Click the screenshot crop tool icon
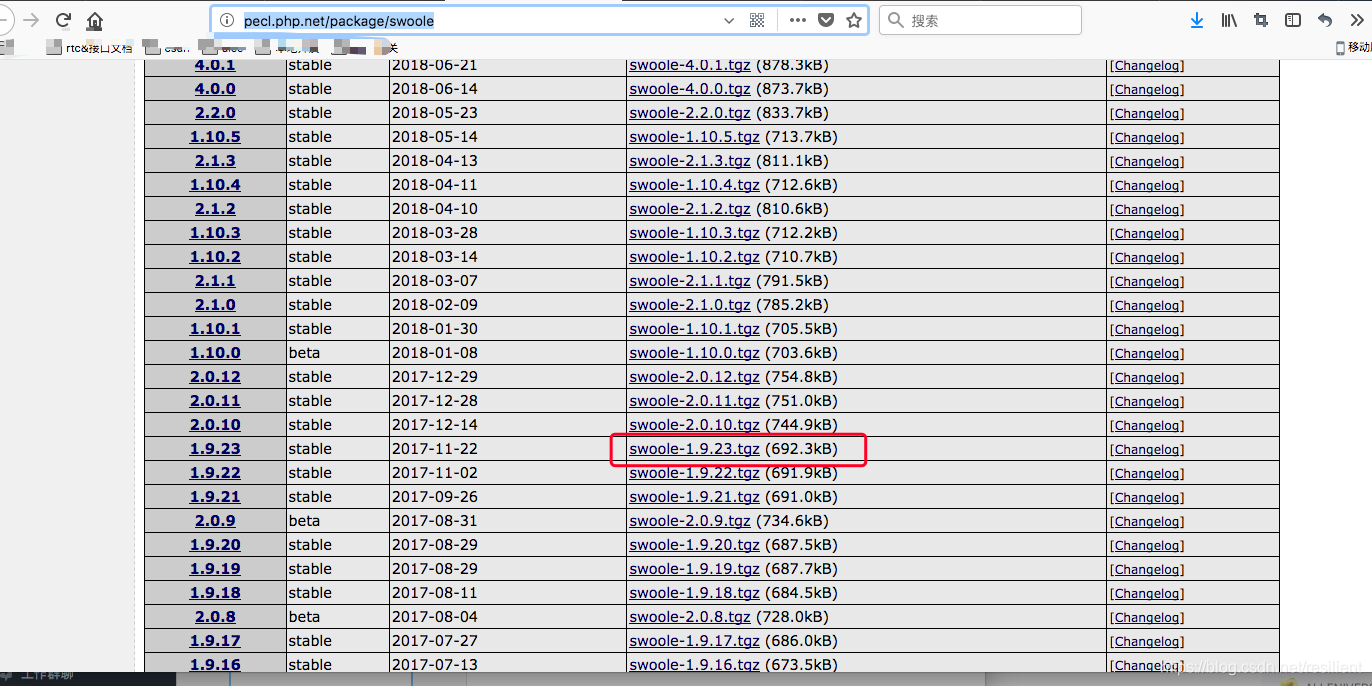1372x686 pixels. pyautogui.click(x=1261, y=20)
